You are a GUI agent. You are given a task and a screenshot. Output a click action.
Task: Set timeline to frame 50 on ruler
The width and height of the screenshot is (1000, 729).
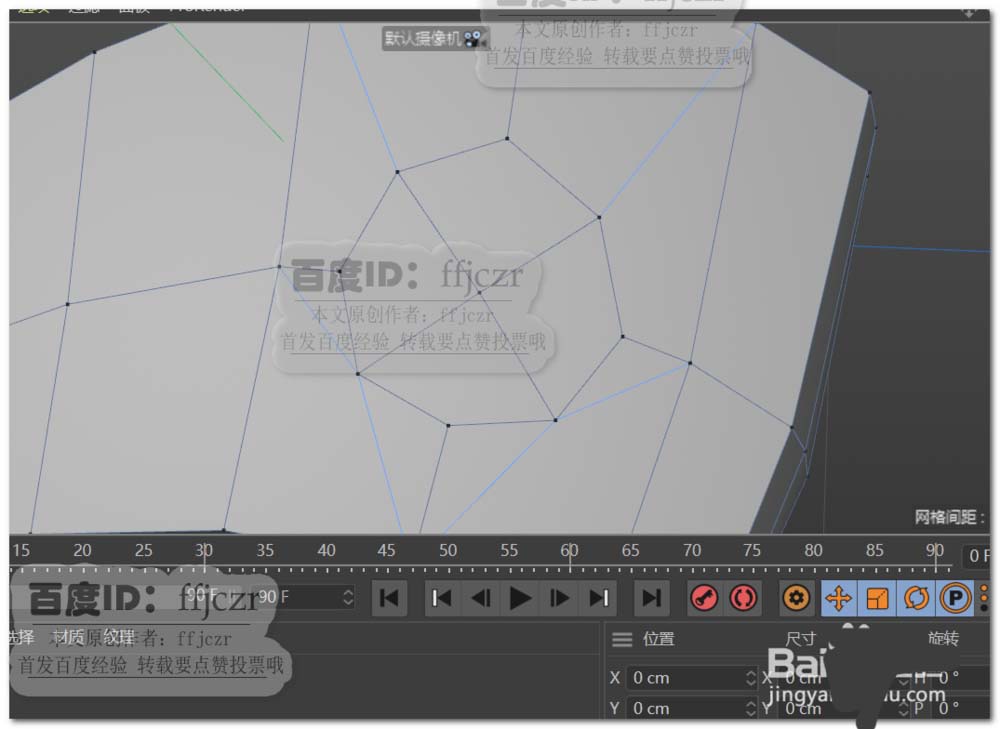tap(448, 550)
